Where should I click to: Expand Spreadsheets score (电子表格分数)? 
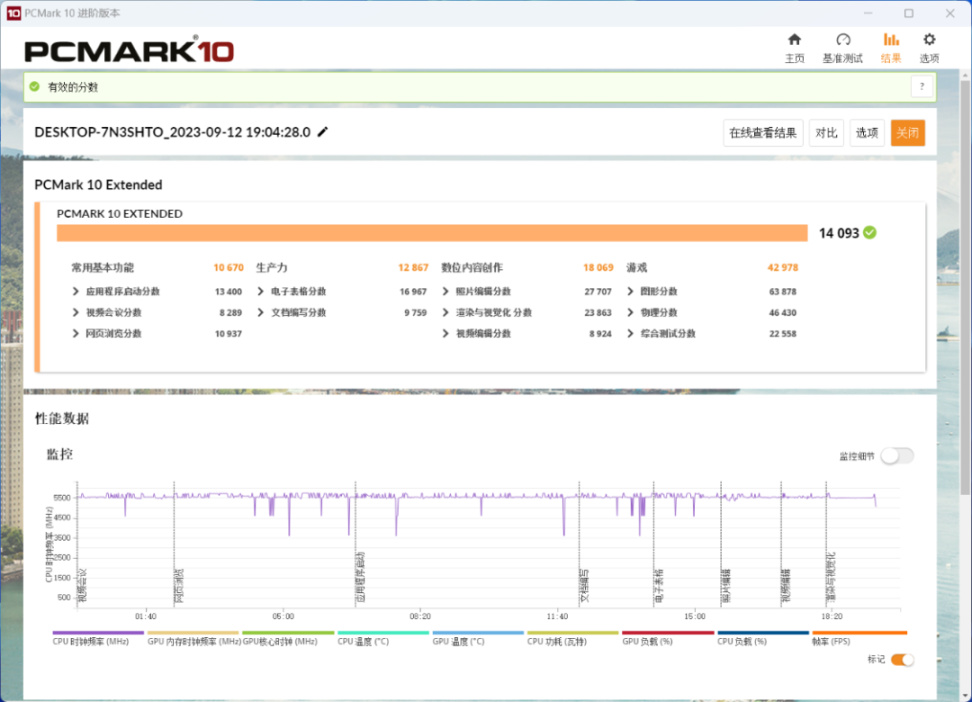click(260, 291)
